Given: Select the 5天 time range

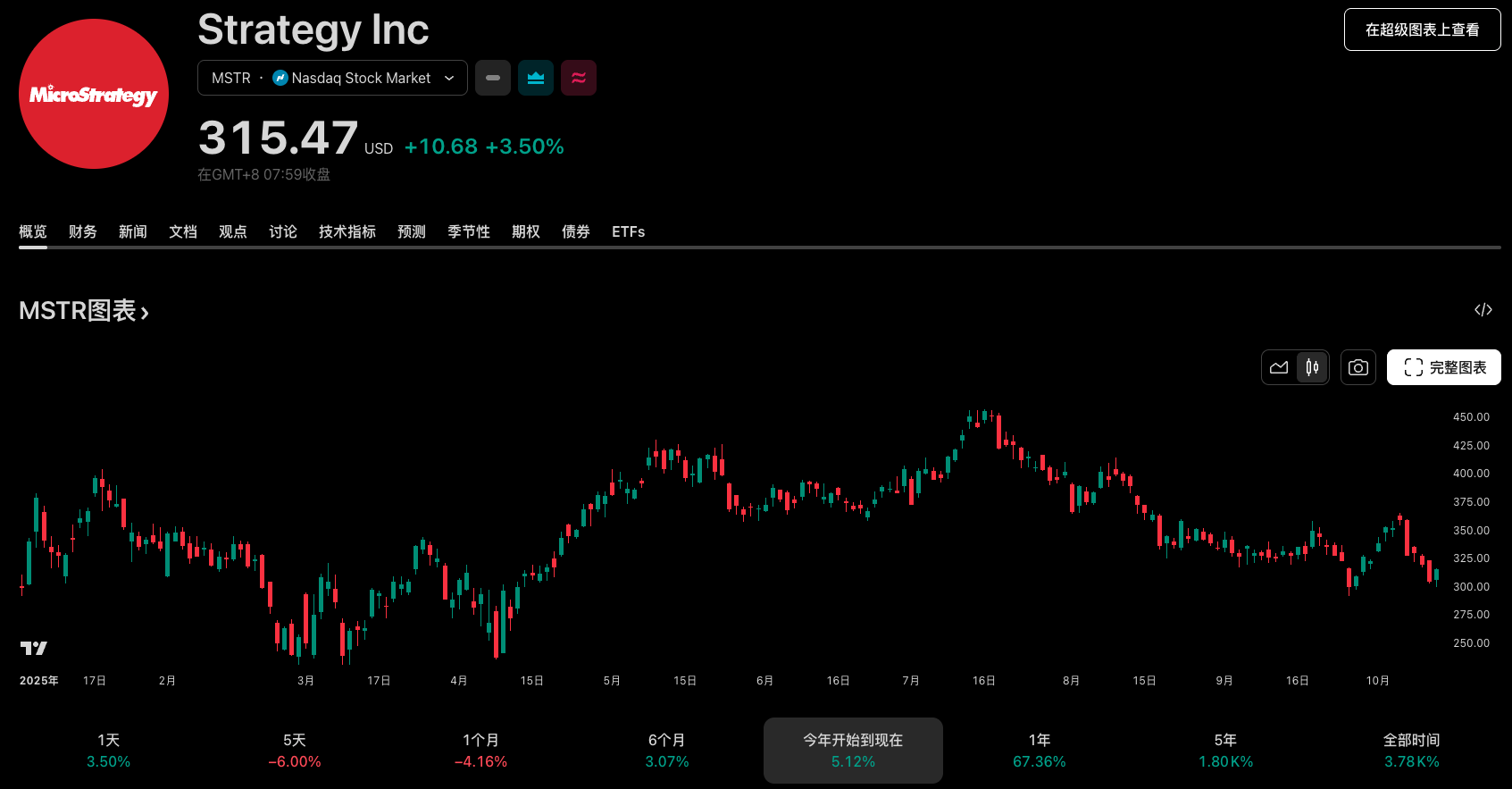Looking at the screenshot, I should 295,751.
